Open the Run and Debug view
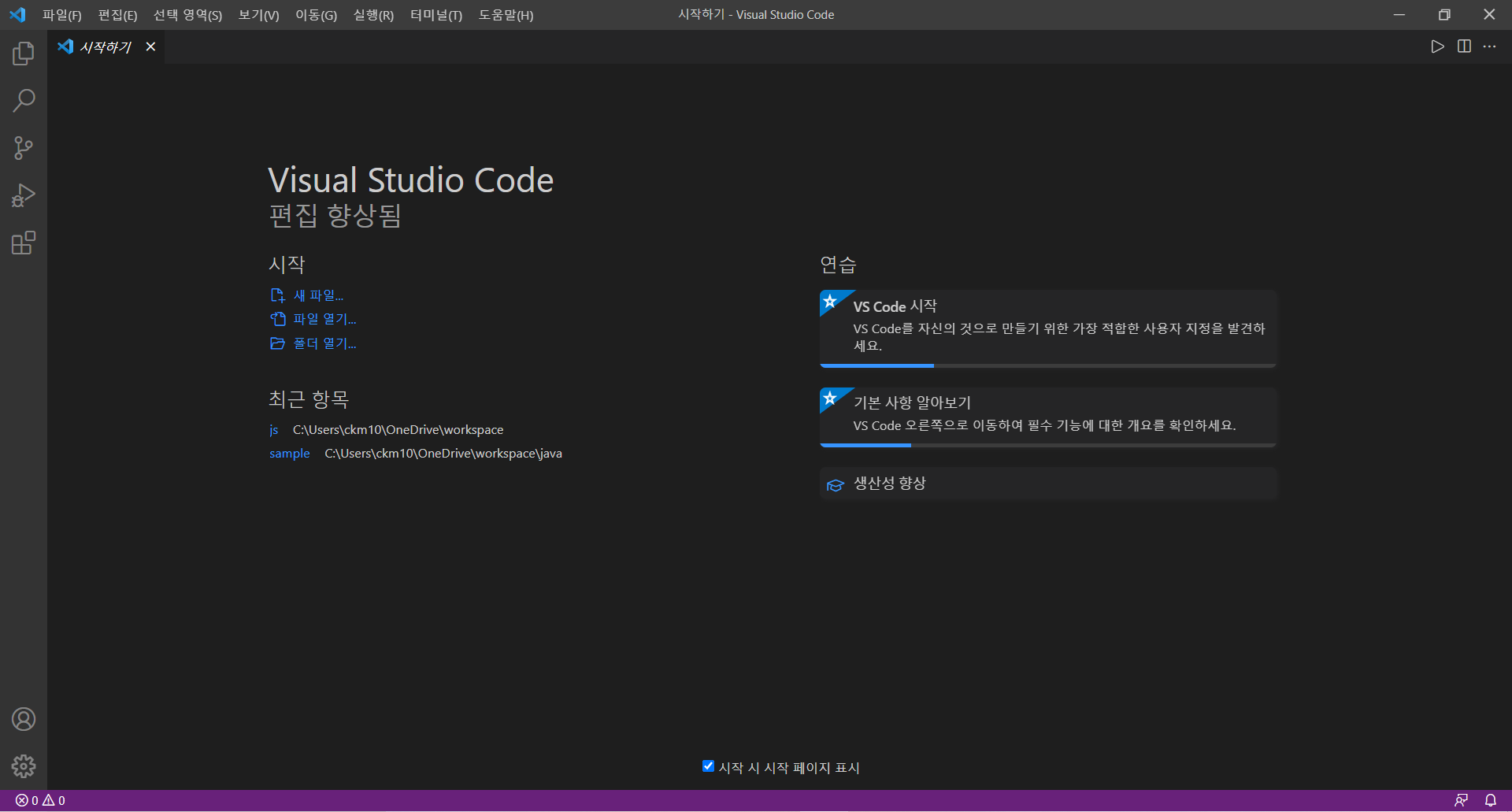Image resolution: width=1512 pixels, height=812 pixels. [x=24, y=195]
